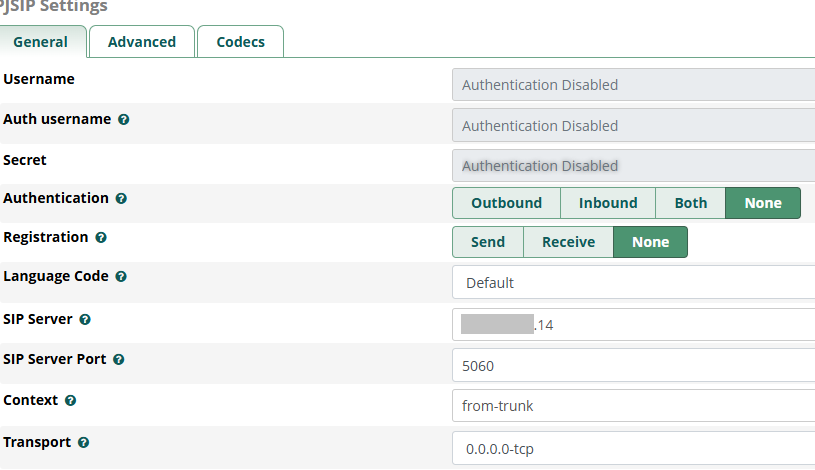Click help icon beside Context label

[x=71, y=401]
